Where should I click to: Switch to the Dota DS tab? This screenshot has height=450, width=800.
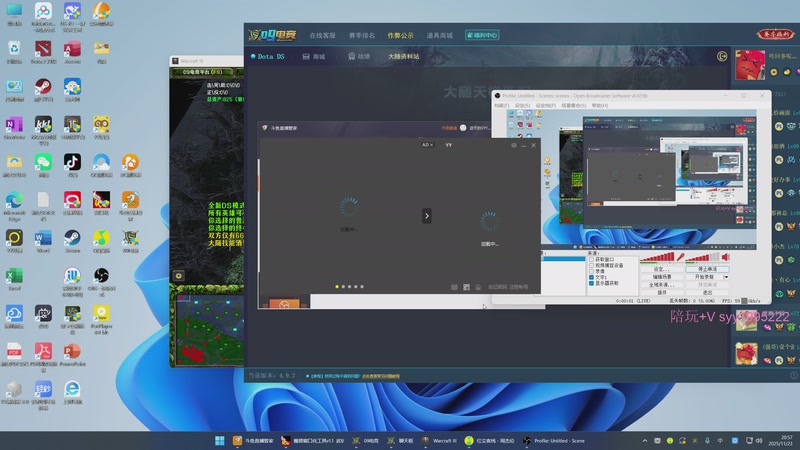coord(268,57)
